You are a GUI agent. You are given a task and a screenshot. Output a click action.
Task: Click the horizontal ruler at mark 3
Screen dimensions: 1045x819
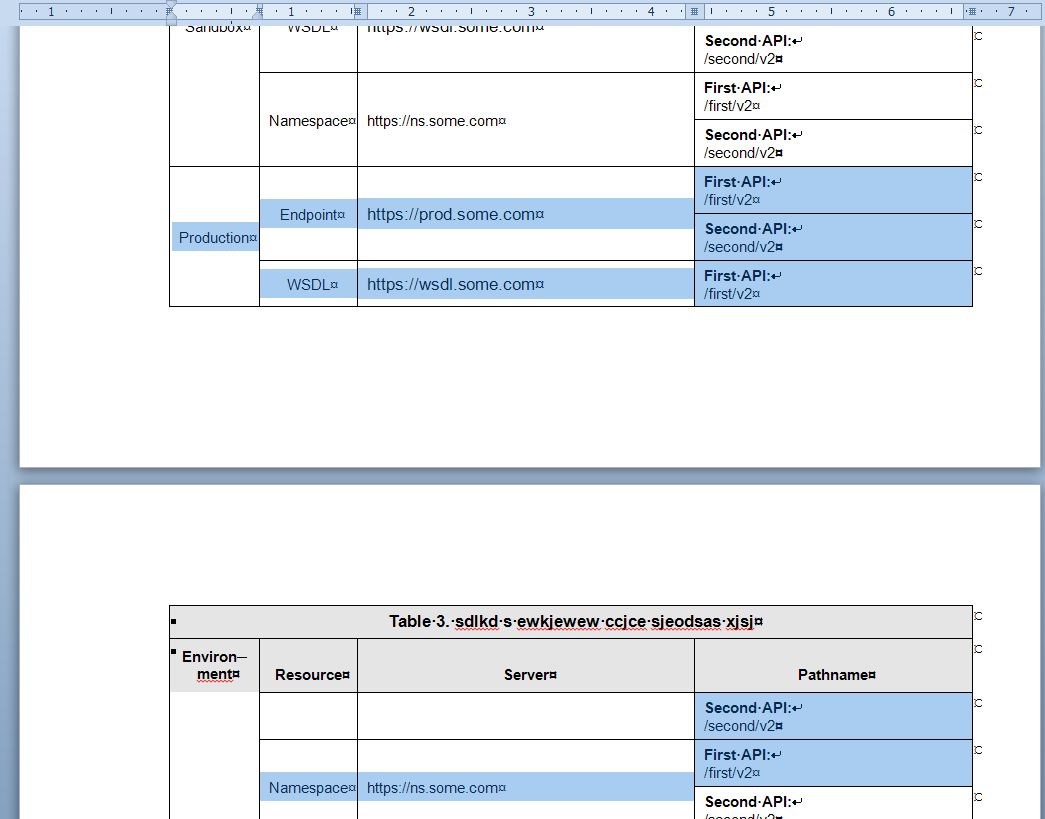click(x=531, y=12)
